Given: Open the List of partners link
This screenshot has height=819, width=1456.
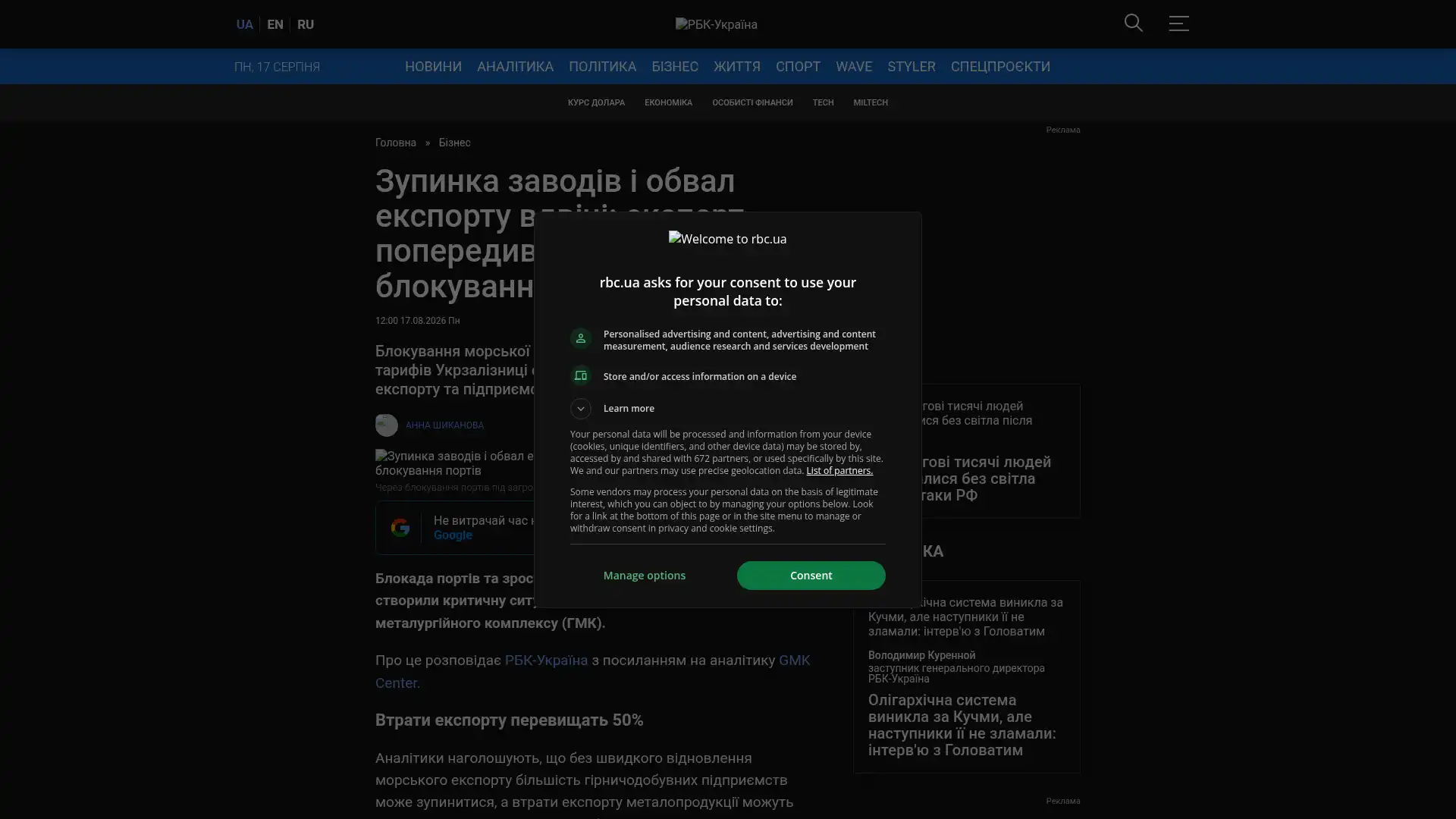Looking at the screenshot, I should coord(839,471).
